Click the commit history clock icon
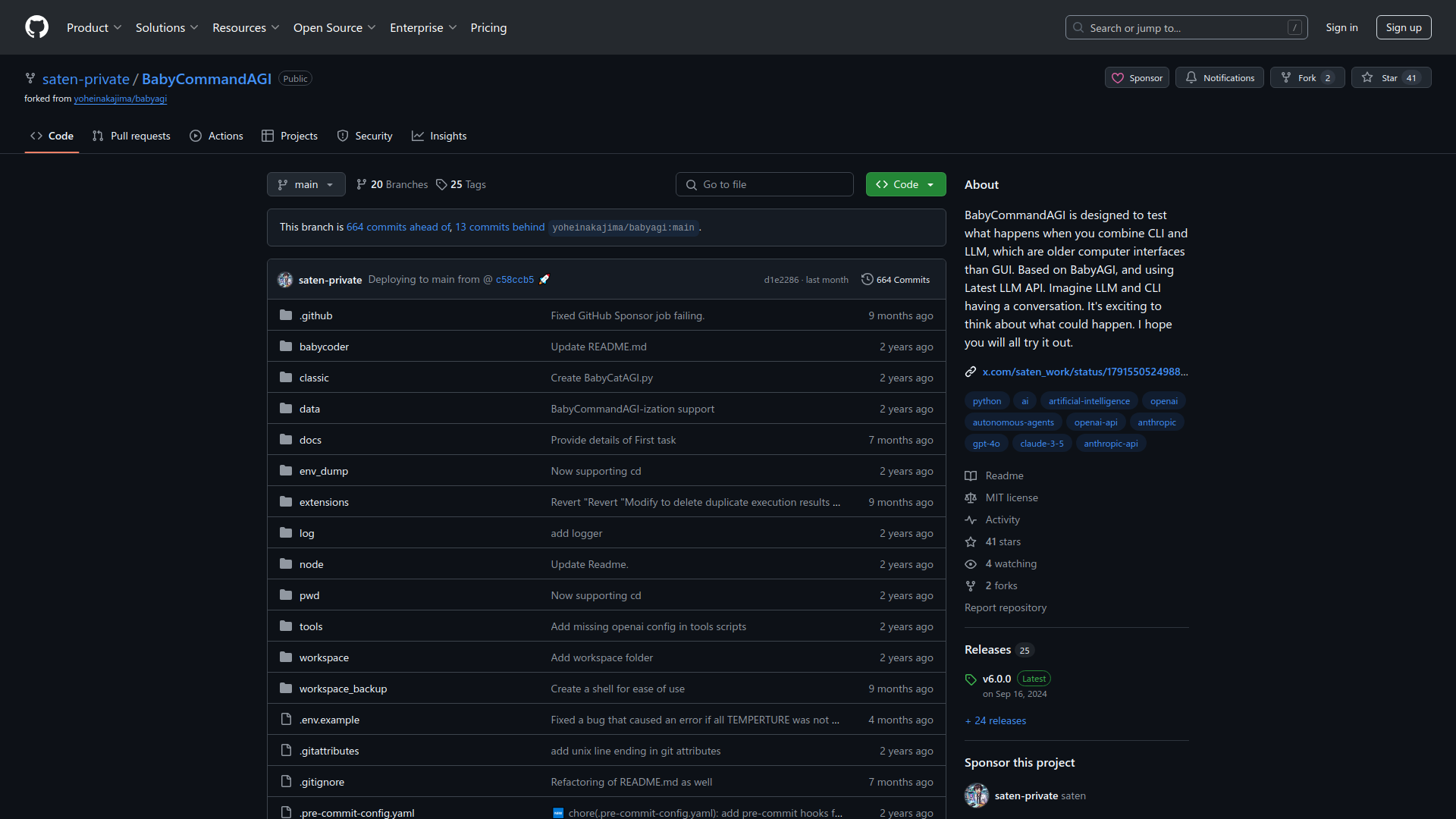This screenshot has width=1456, height=819. [x=867, y=279]
